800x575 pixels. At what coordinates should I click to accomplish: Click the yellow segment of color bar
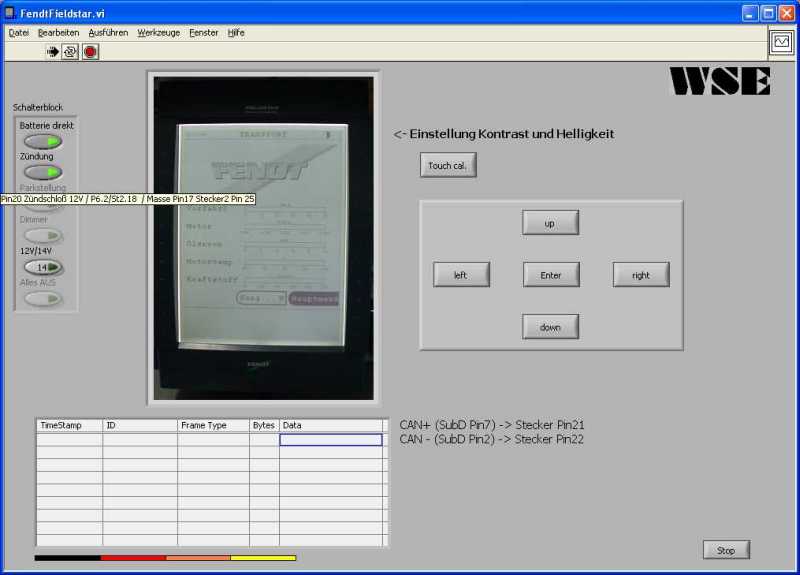point(263,558)
